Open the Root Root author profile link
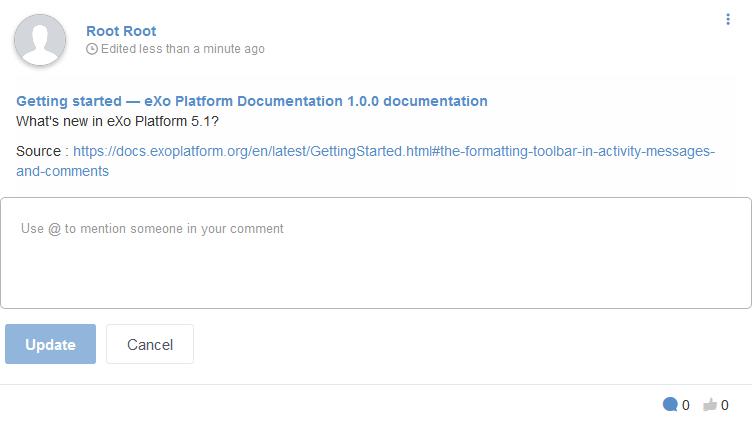Screen dimensions: 752x423 pos(121,31)
